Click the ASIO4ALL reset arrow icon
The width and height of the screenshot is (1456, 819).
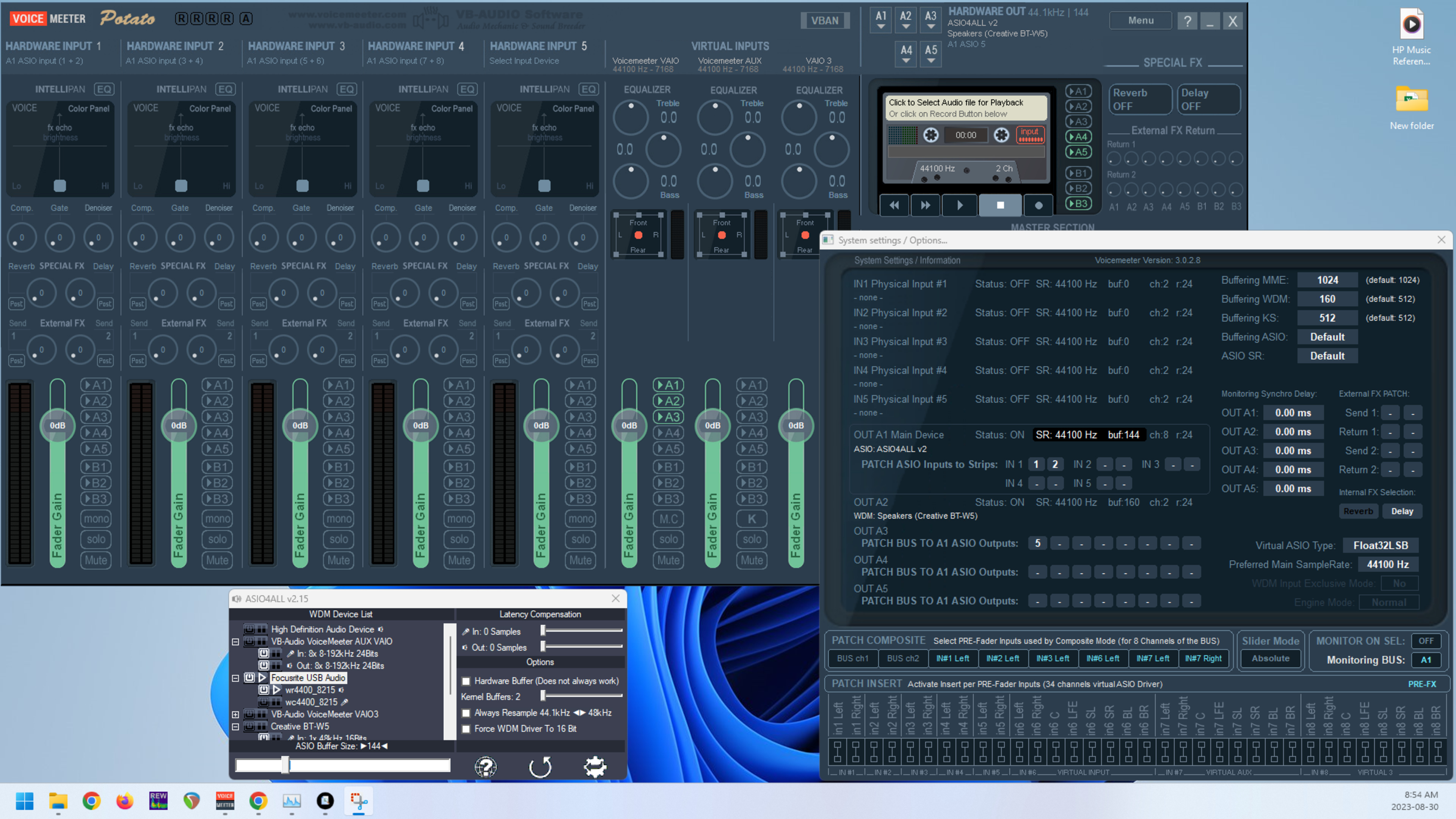tap(540, 767)
